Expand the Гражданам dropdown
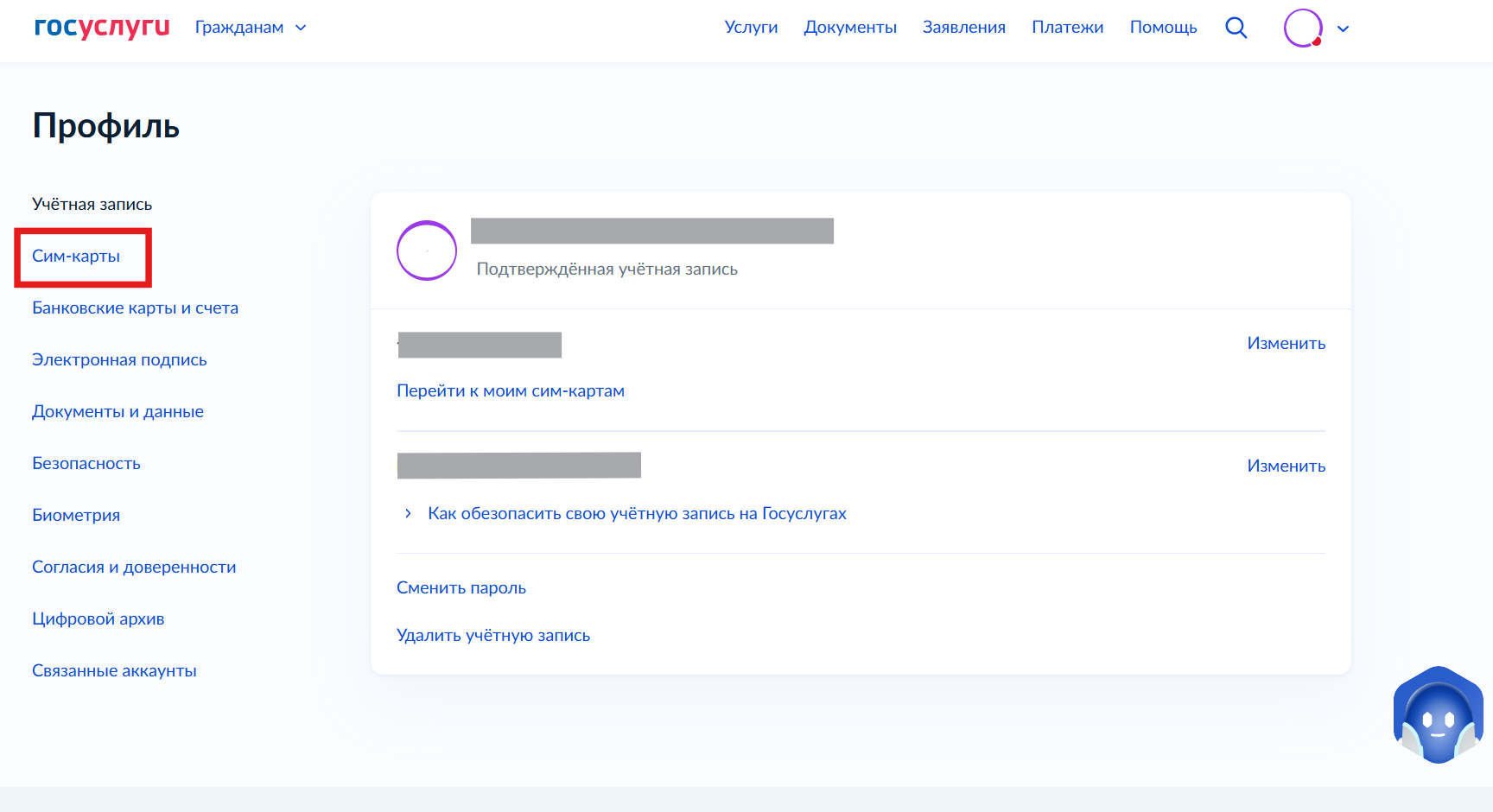Viewport: 1493px width, 812px height. pos(251,28)
